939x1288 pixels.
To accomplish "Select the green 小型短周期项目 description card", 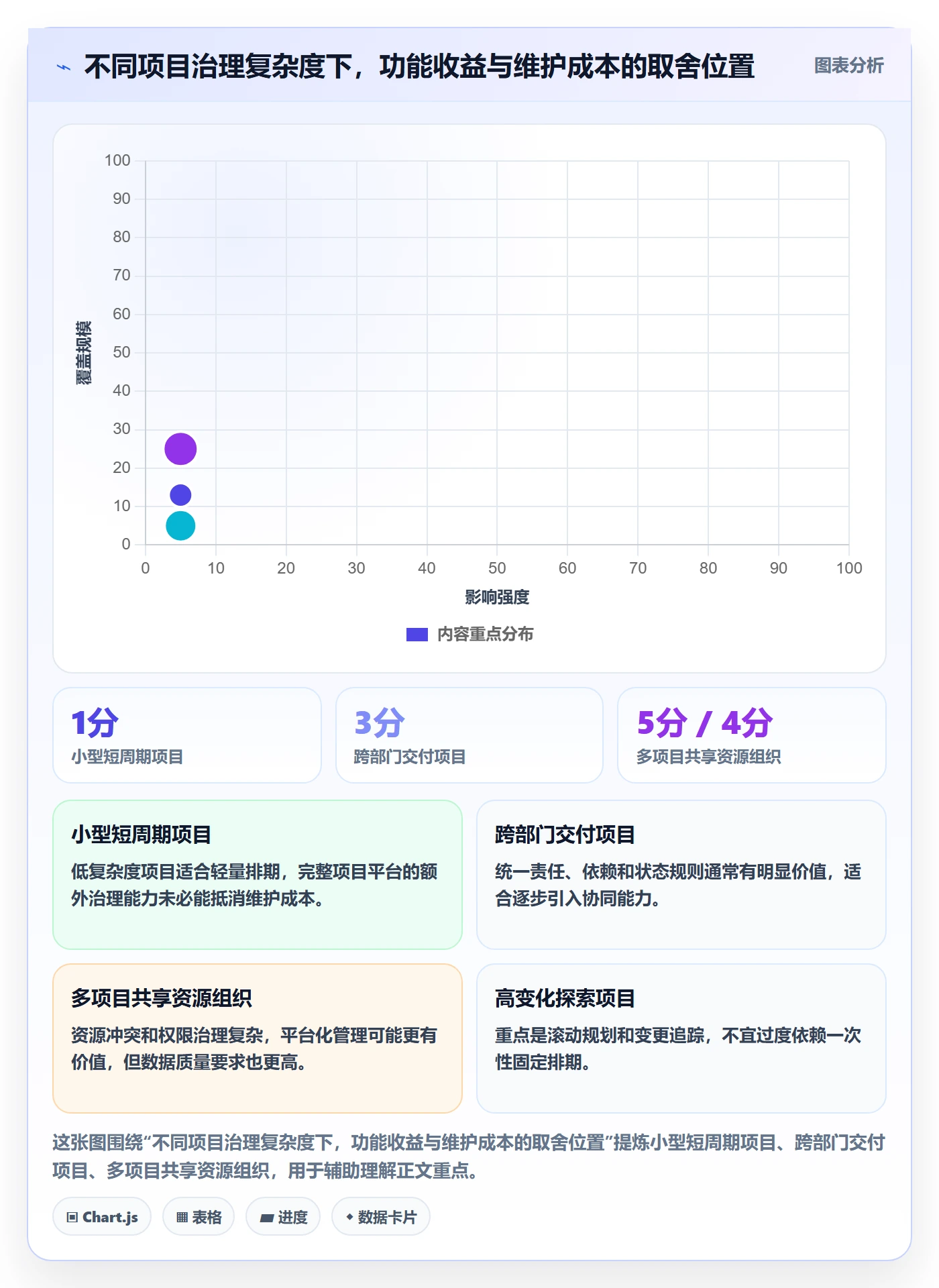I will pos(258,875).
